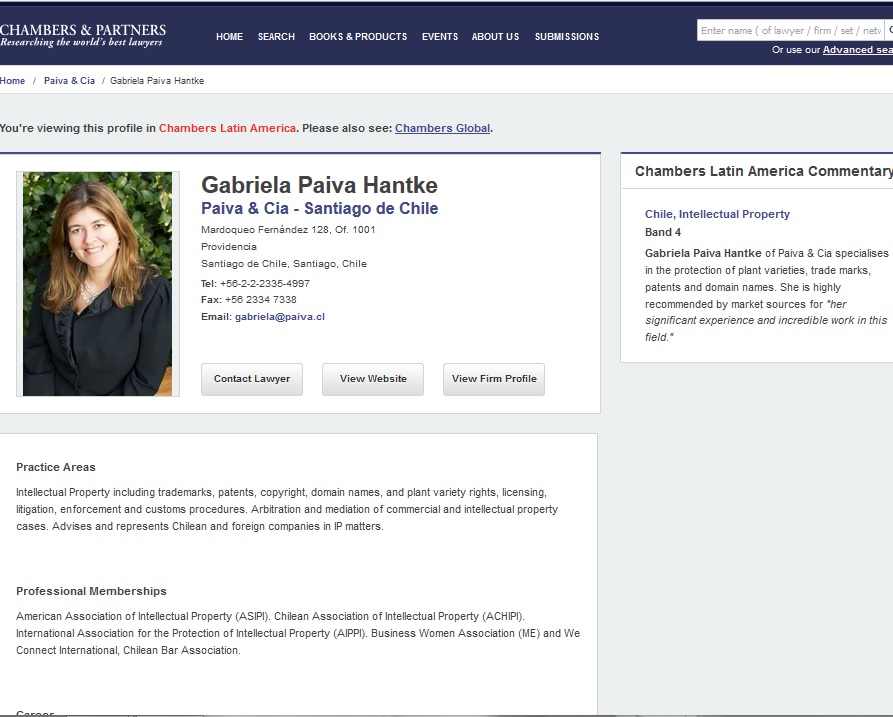Click the red Chambers Latin America text
Screen dimensions: 893x717
pyautogui.click(x=227, y=128)
